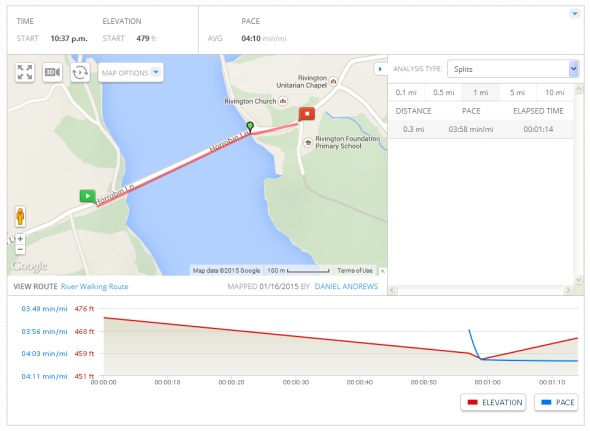Click the splits table scroll down arrow
This screenshot has height=431, width=590.
pyautogui.click(x=578, y=279)
